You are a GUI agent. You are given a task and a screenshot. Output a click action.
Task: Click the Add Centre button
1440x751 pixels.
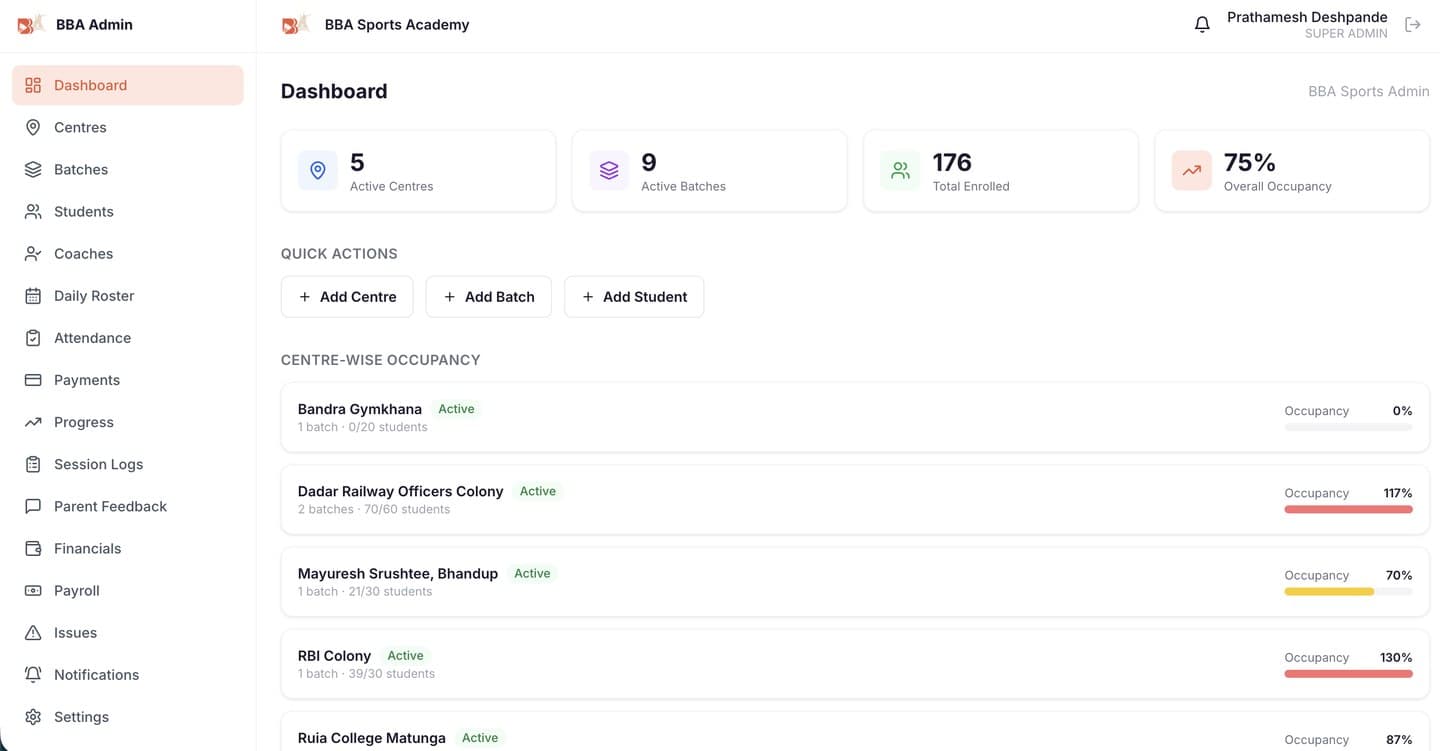pyautogui.click(x=347, y=297)
